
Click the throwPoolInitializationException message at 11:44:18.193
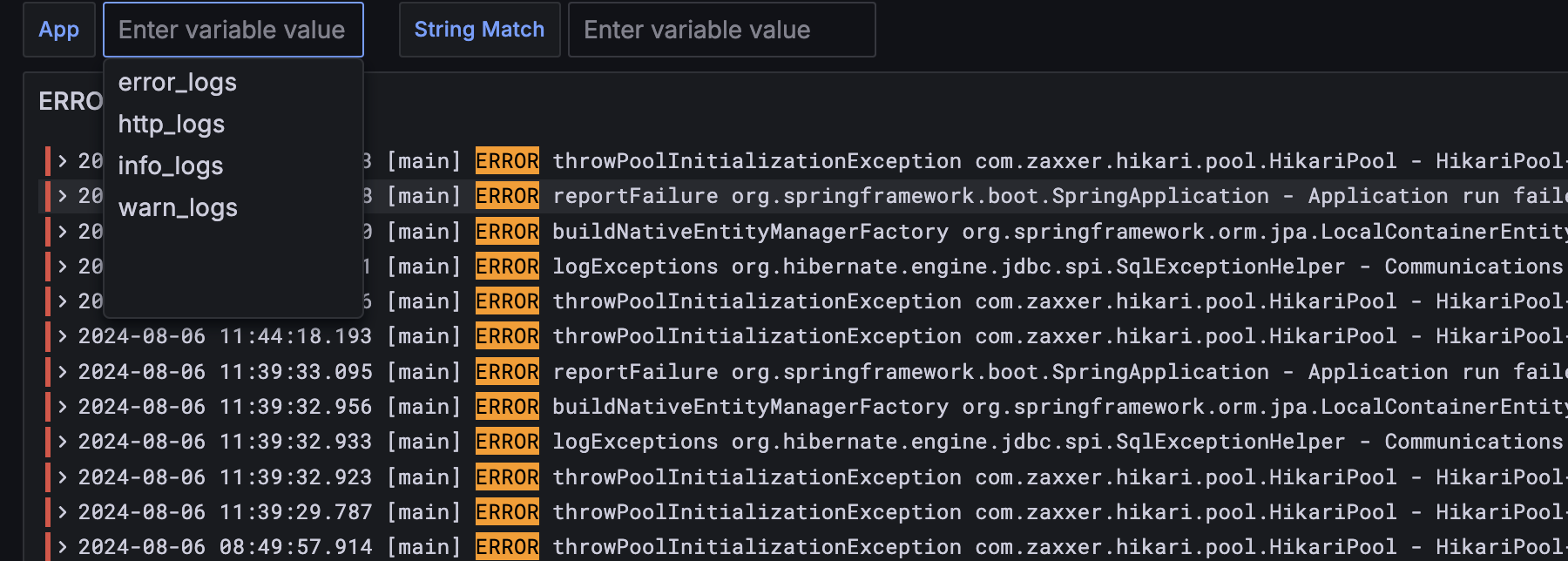pyautogui.click(x=1060, y=336)
